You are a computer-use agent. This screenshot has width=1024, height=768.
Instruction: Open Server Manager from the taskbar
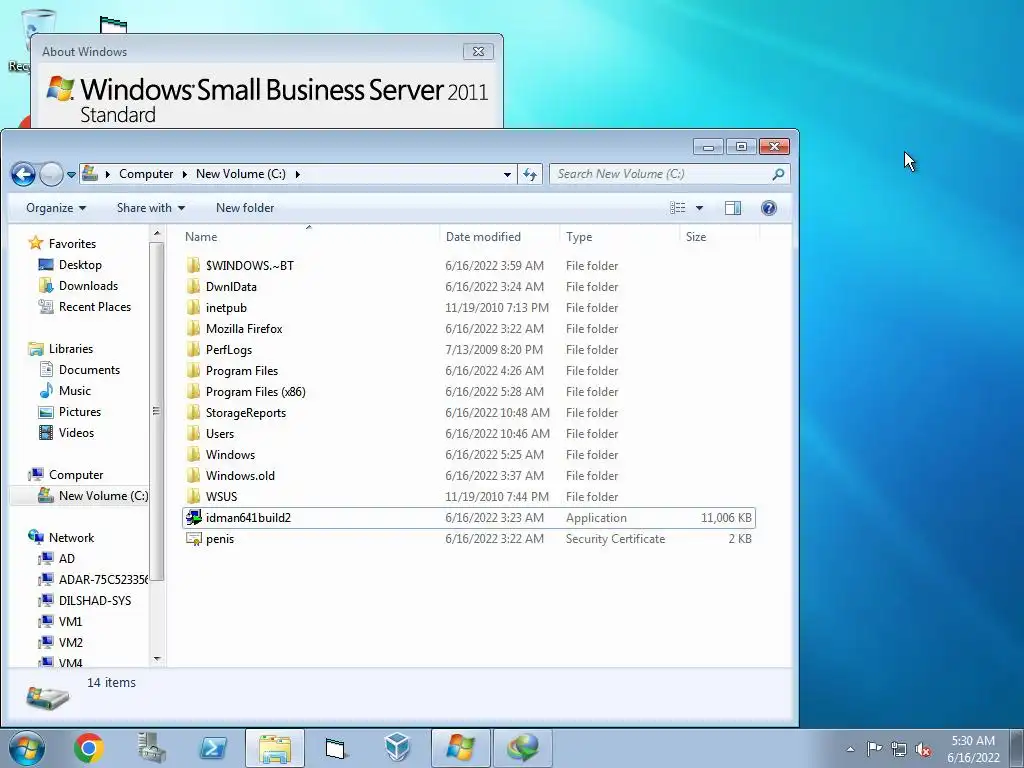click(151, 748)
